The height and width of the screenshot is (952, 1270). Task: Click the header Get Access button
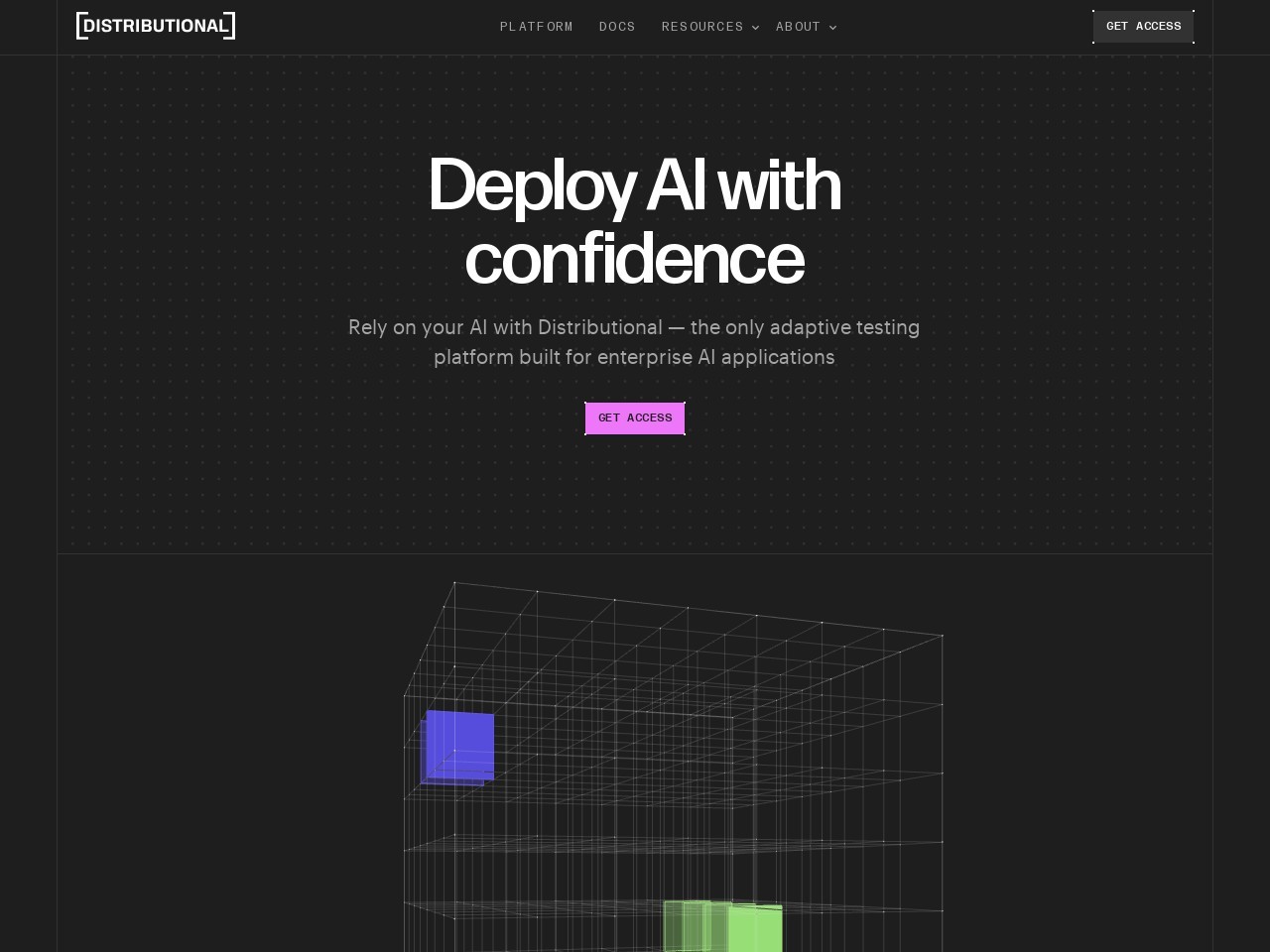[x=1143, y=27]
